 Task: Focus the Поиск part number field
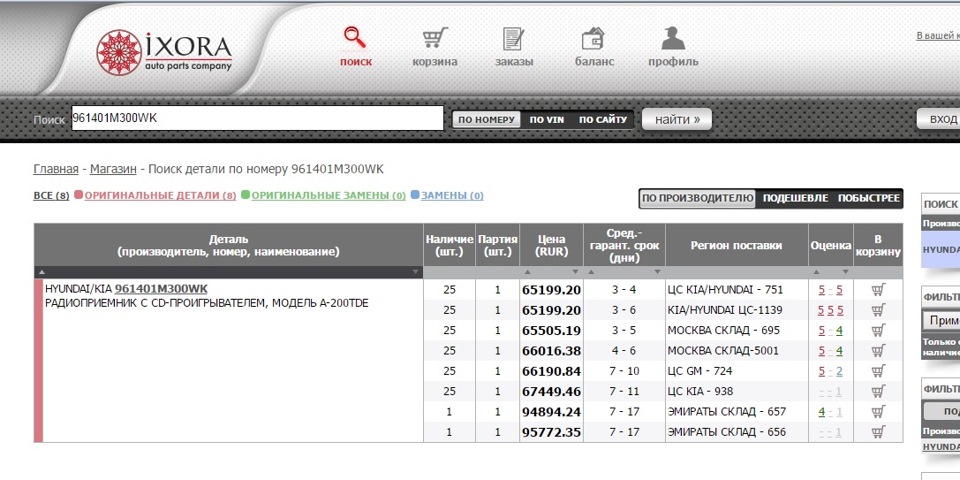tap(257, 118)
